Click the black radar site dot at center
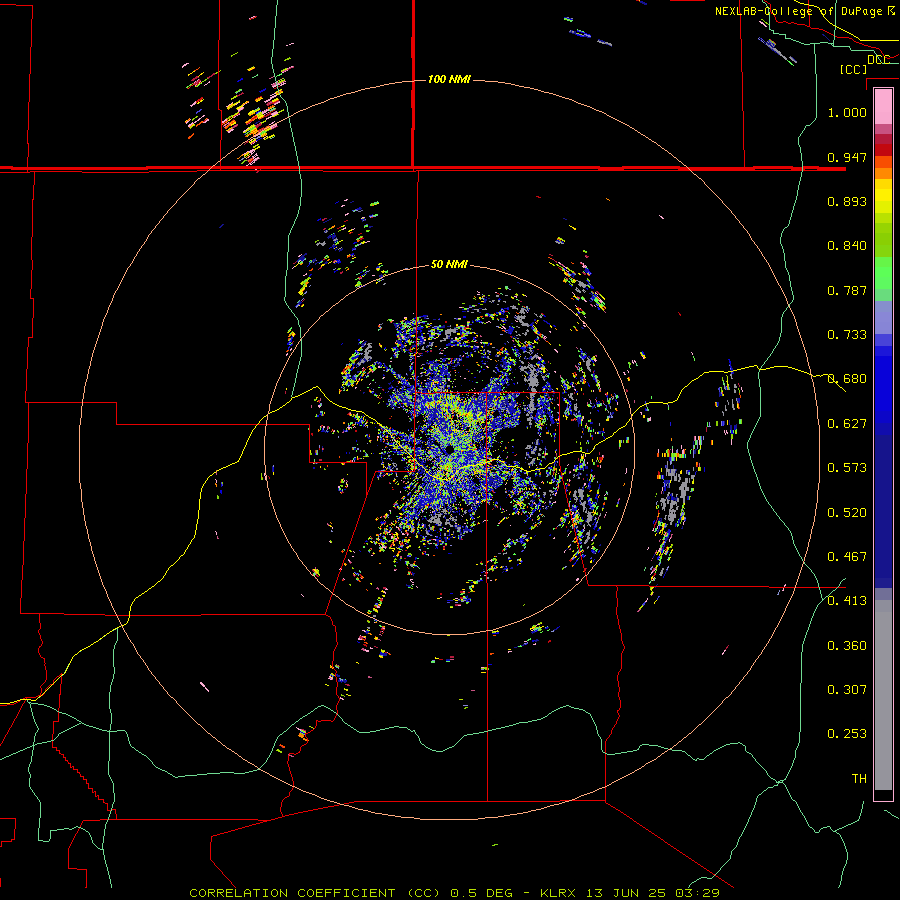This screenshot has width=900, height=900. click(x=449, y=449)
